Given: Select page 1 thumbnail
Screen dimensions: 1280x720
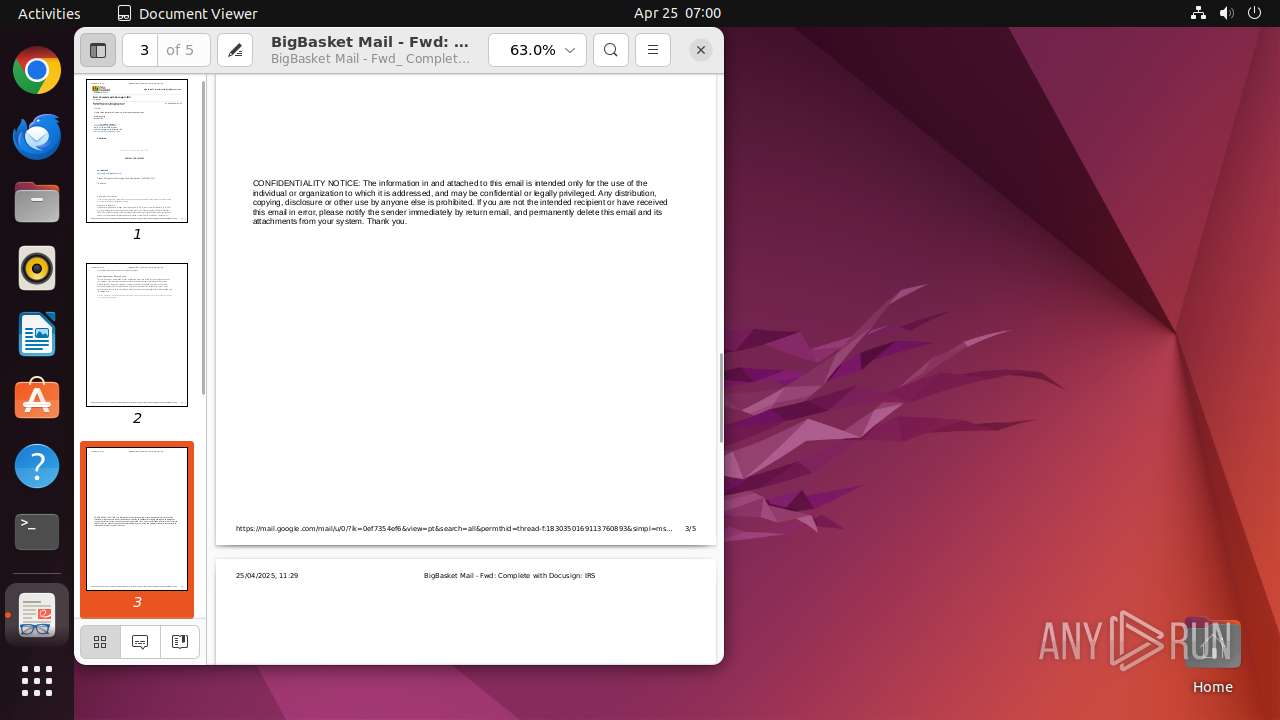Looking at the screenshot, I should tap(137, 151).
